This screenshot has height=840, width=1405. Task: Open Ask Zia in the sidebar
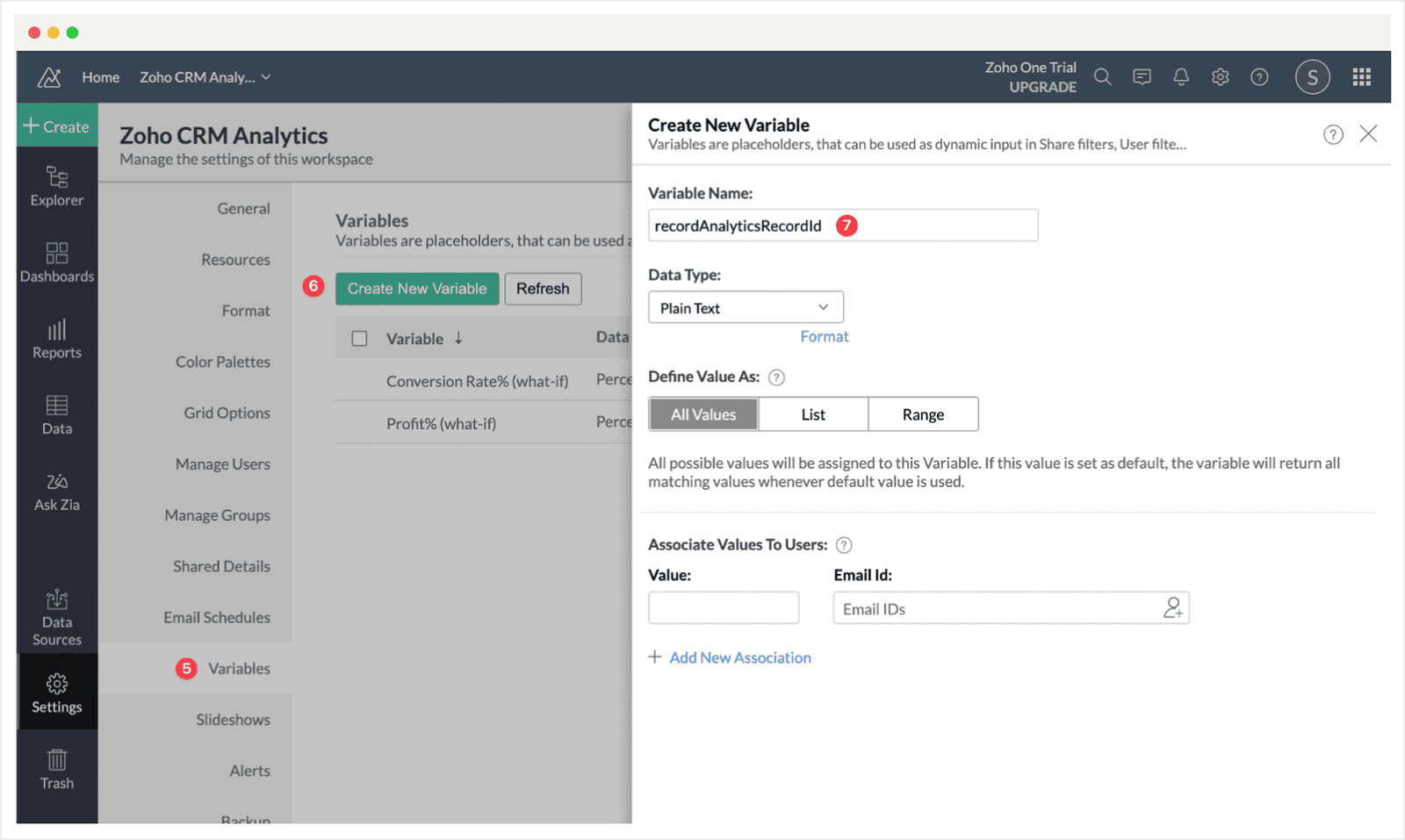click(x=57, y=492)
